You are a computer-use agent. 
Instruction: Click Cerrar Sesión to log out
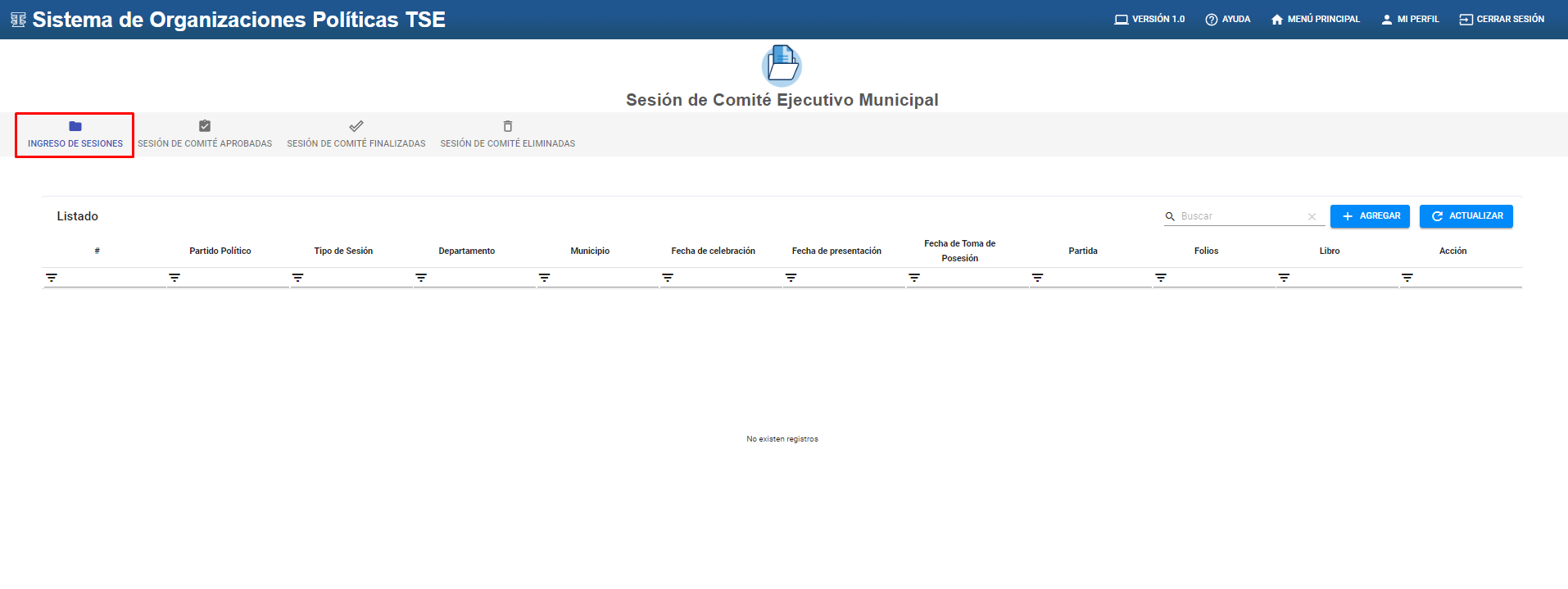tap(1502, 19)
